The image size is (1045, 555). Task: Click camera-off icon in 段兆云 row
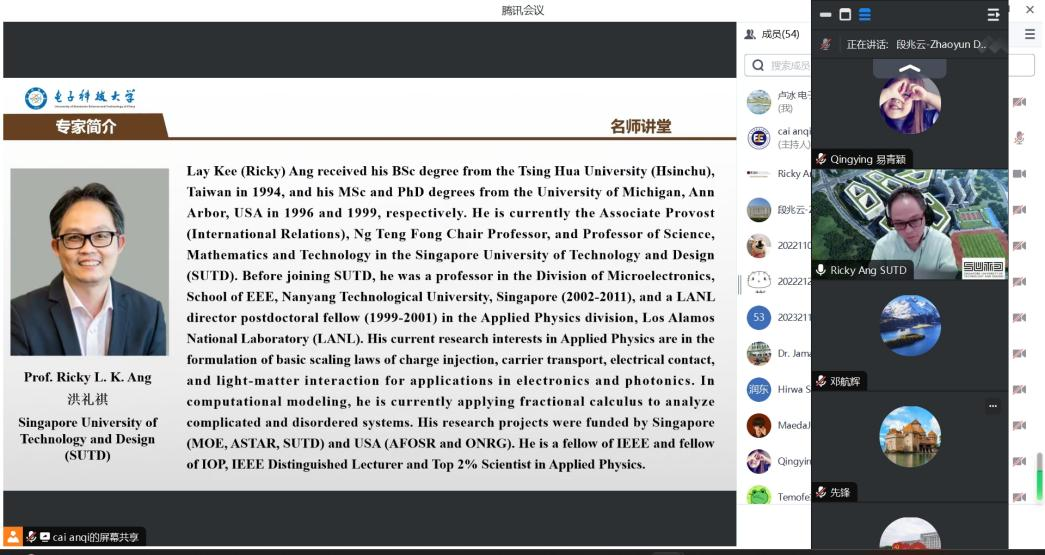click(1019, 210)
